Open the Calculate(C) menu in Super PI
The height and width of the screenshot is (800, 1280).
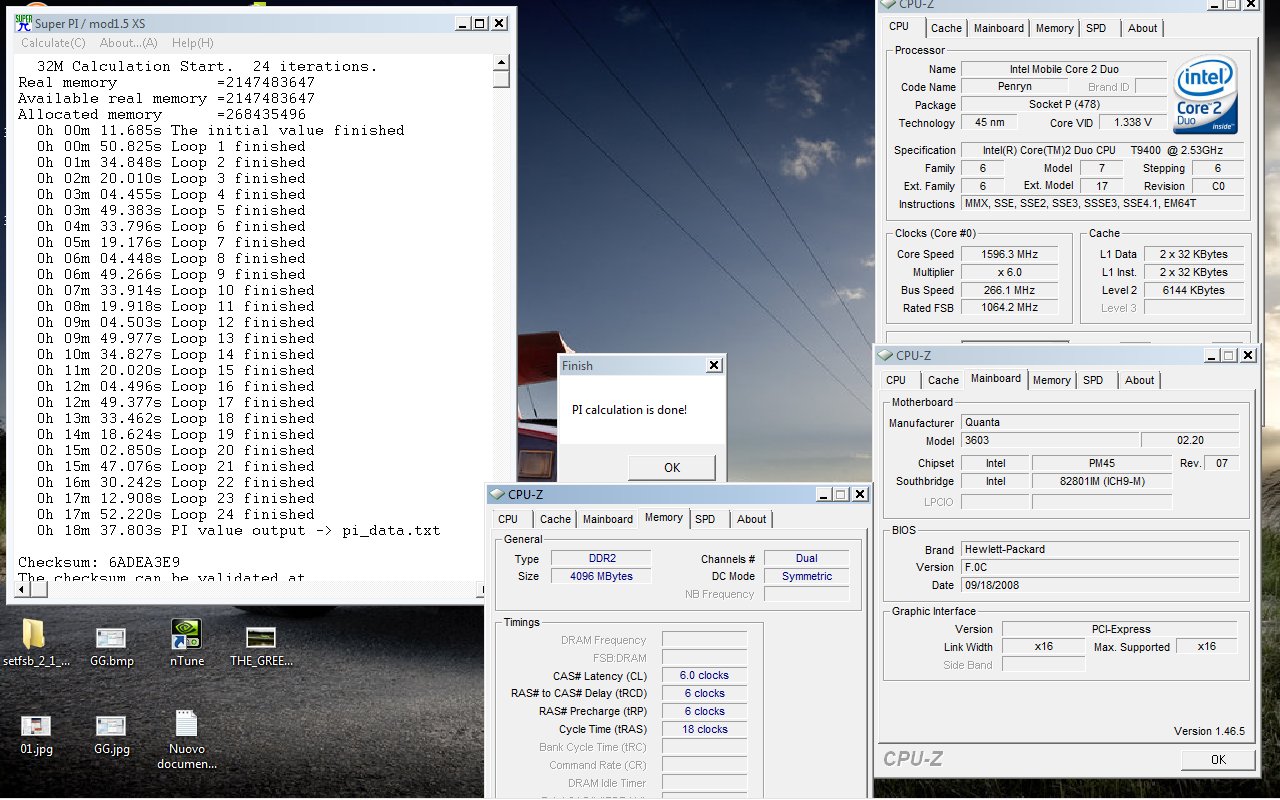(x=53, y=43)
